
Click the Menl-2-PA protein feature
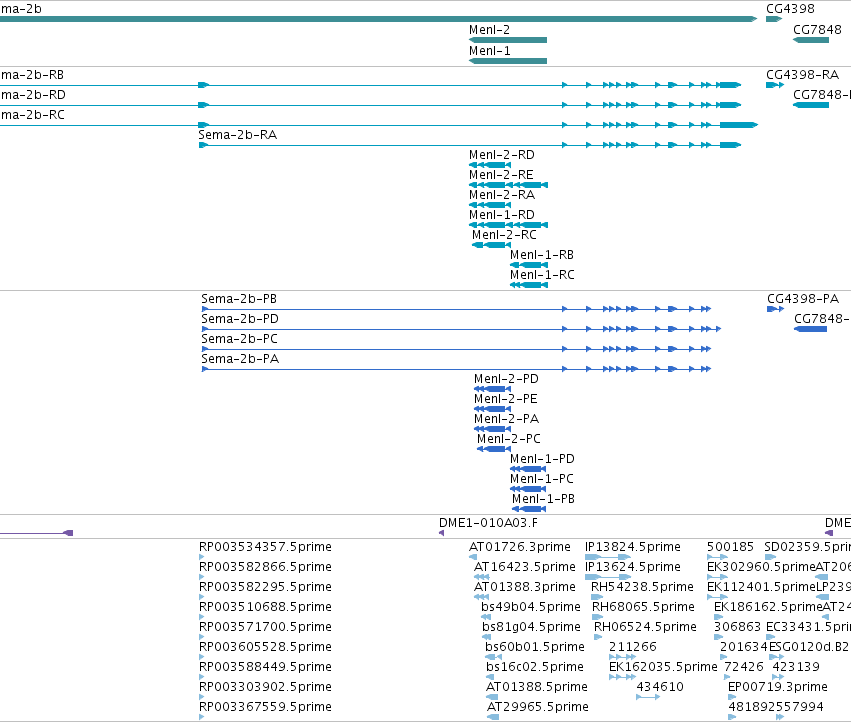pyautogui.click(x=492, y=429)
